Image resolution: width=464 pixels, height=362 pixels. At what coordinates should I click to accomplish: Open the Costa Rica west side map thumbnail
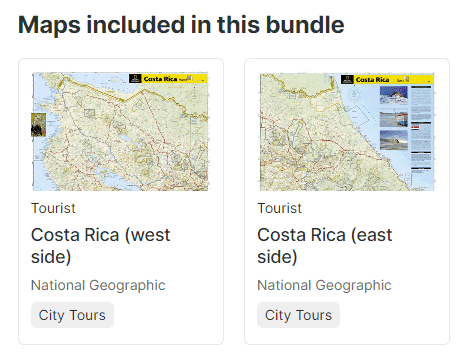tap(120, 131)
